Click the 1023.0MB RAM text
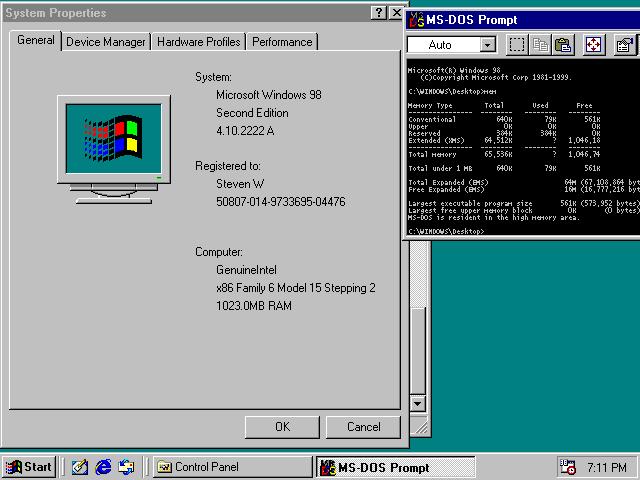 [254, 306]
